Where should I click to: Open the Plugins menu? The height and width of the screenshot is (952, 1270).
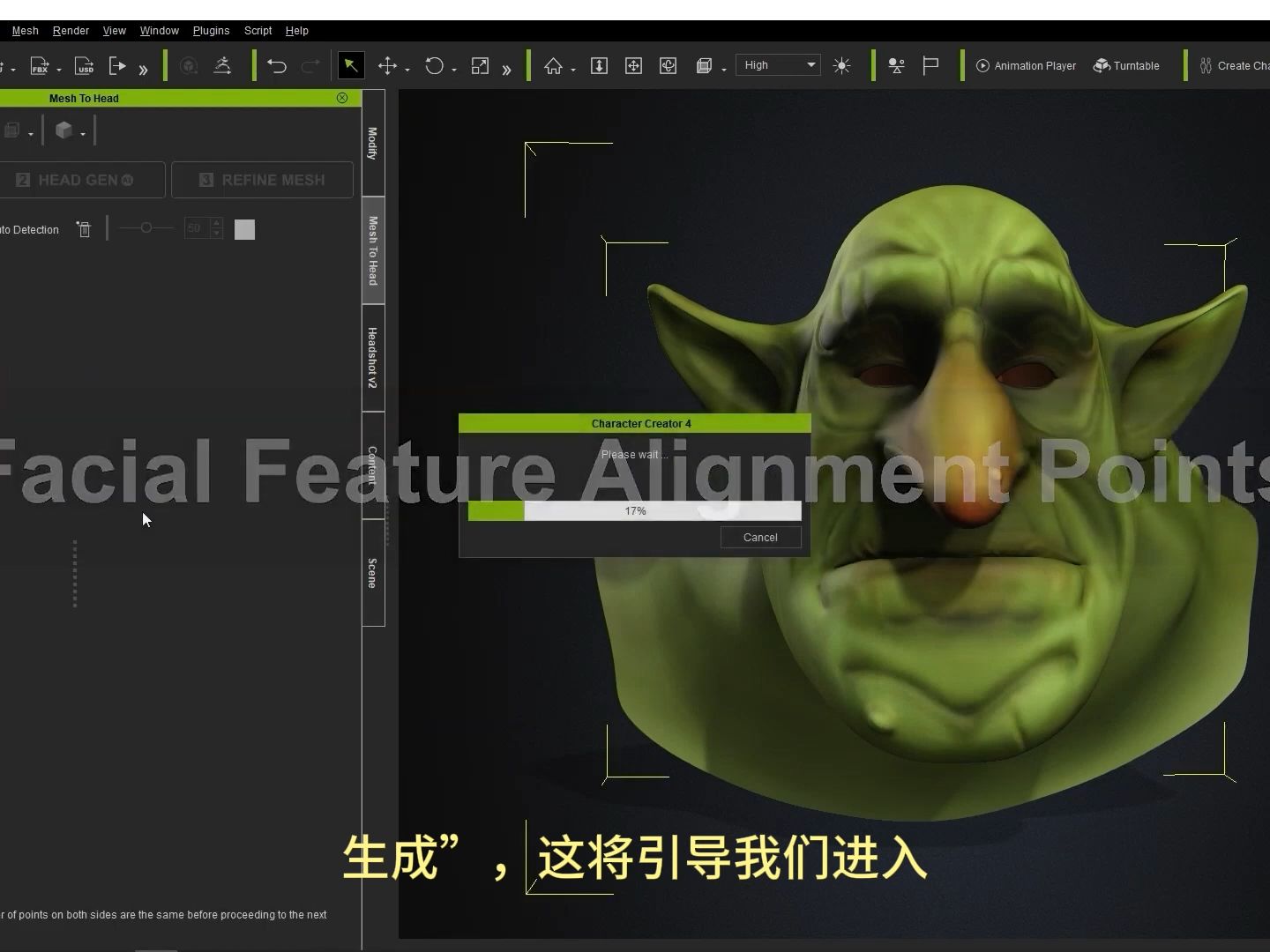point(212,31)
